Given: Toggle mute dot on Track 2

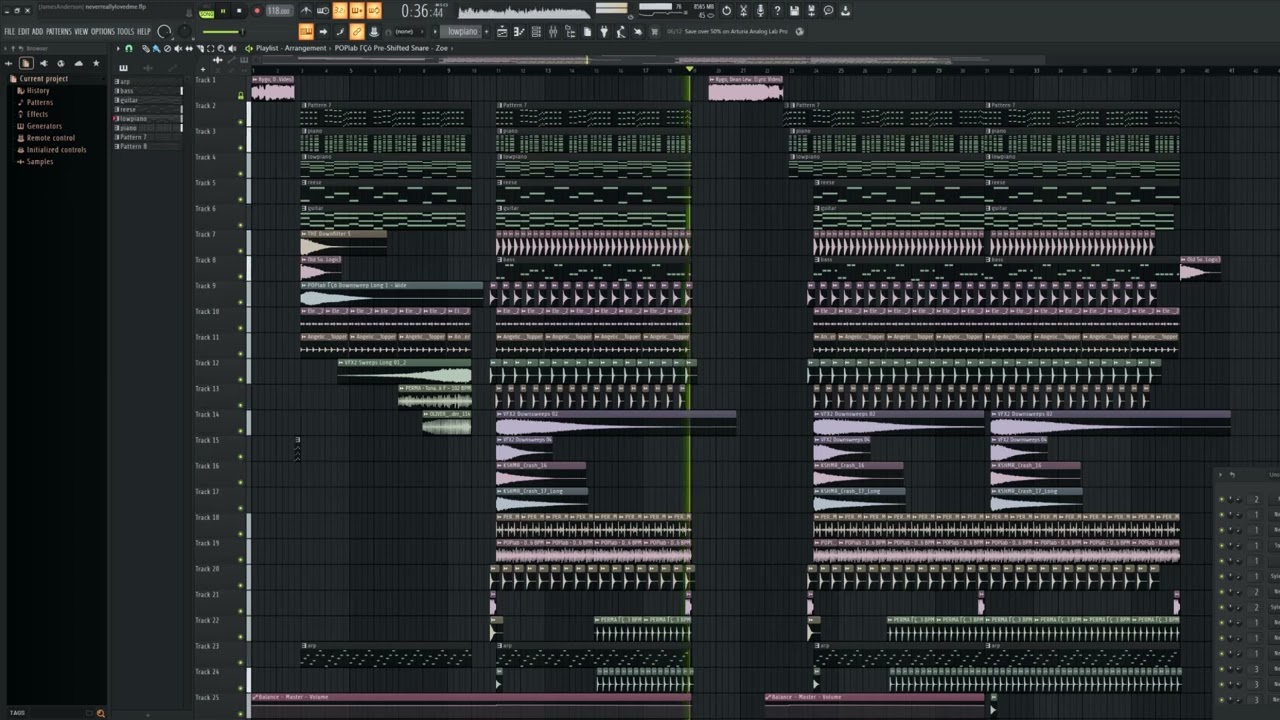Looking at the screenshot, I should pyautogui.click(x=240, y=122).
